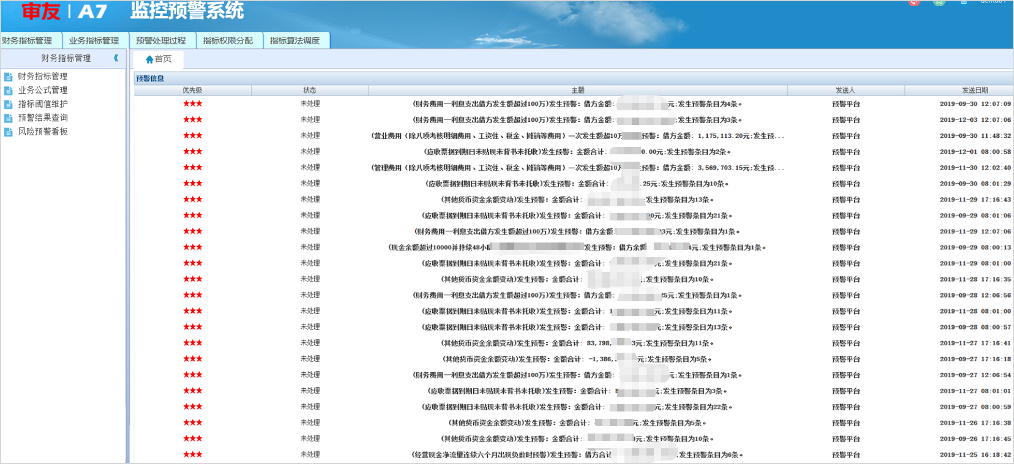Image resolution: width=1014 pixels, height=464 pixels.
Task: Go to the 指标算法调度 tab
Action: pos(295,41)
